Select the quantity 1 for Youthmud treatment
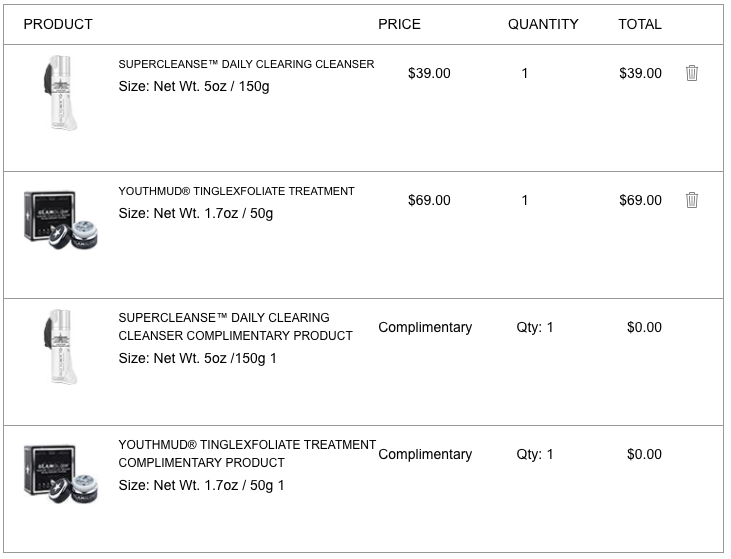731x559 pixels. point(524,200)
